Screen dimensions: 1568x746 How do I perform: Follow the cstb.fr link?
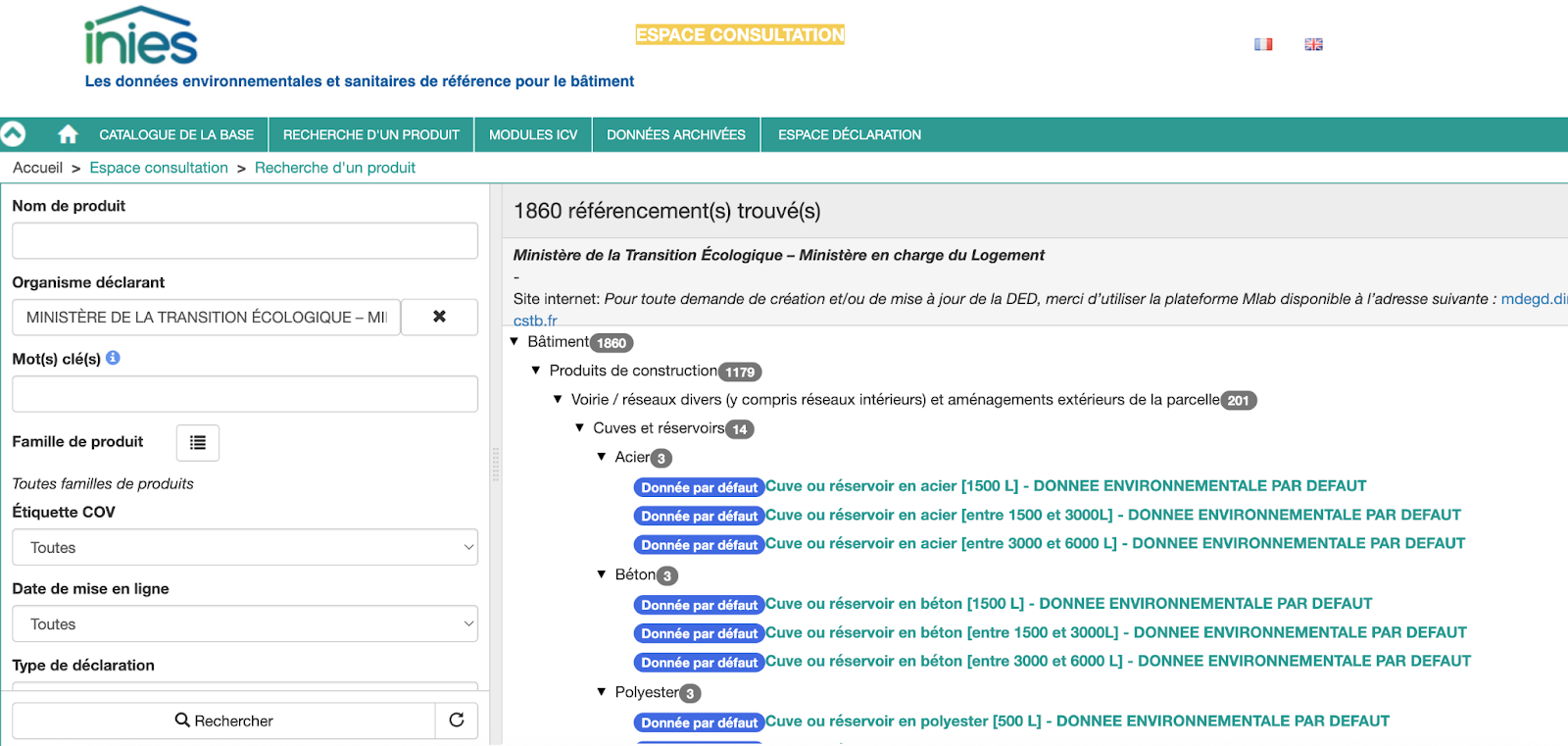535,321
